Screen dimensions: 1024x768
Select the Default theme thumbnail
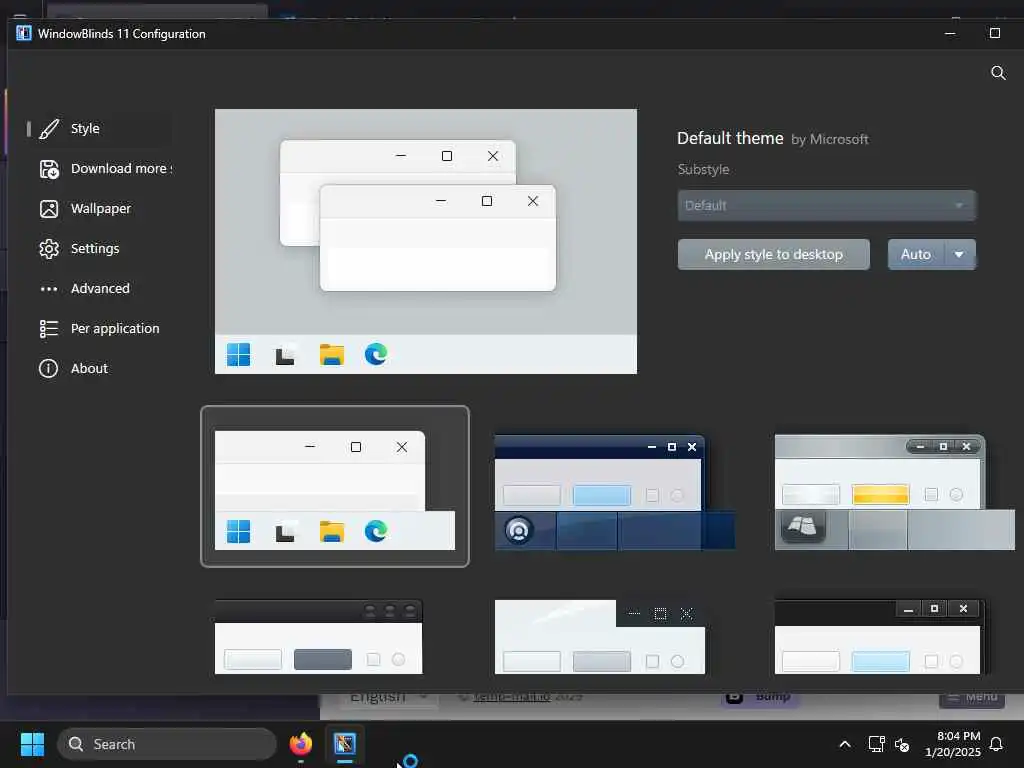334,487
